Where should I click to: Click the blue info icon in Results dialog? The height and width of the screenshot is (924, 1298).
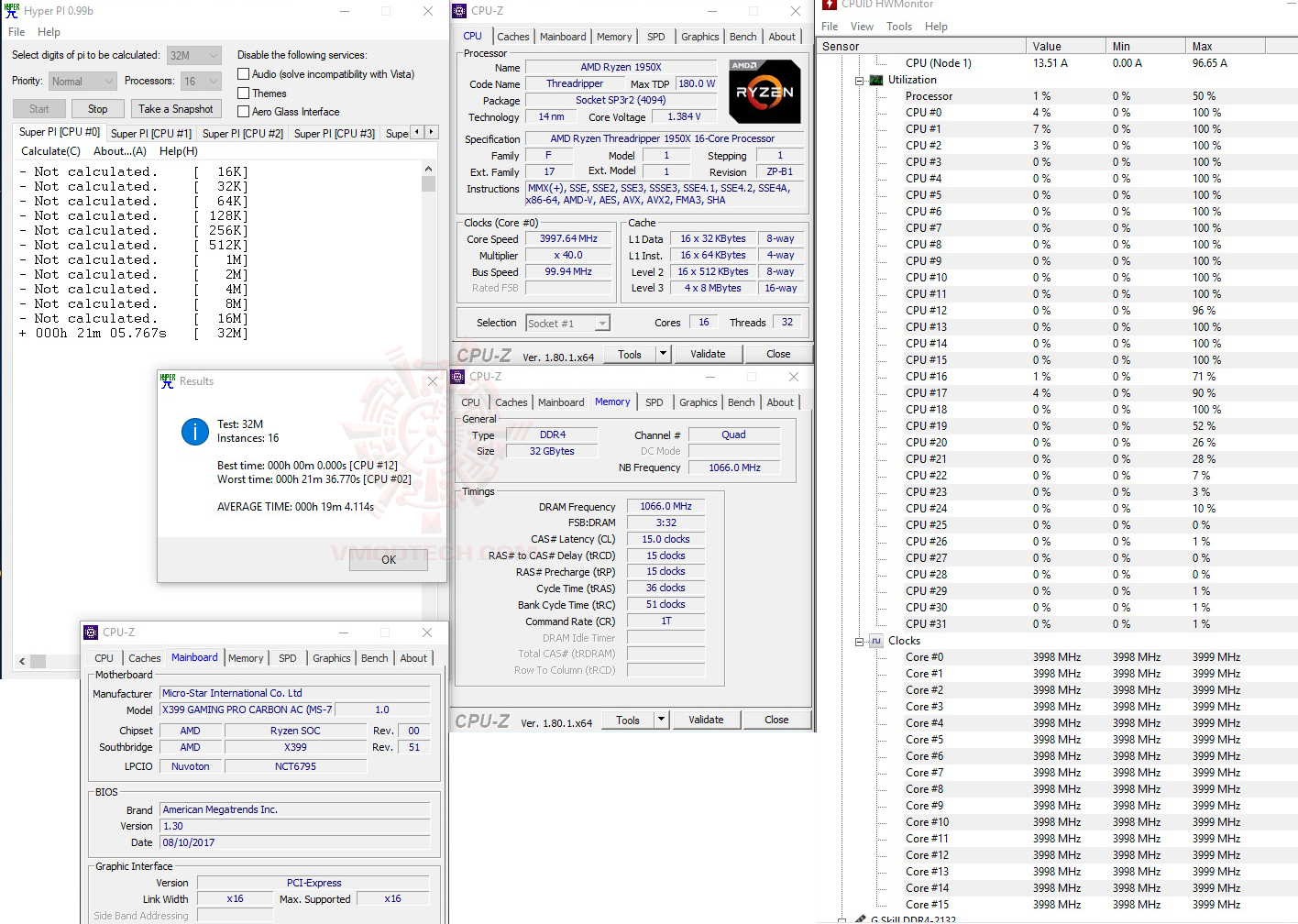point(194,432)
